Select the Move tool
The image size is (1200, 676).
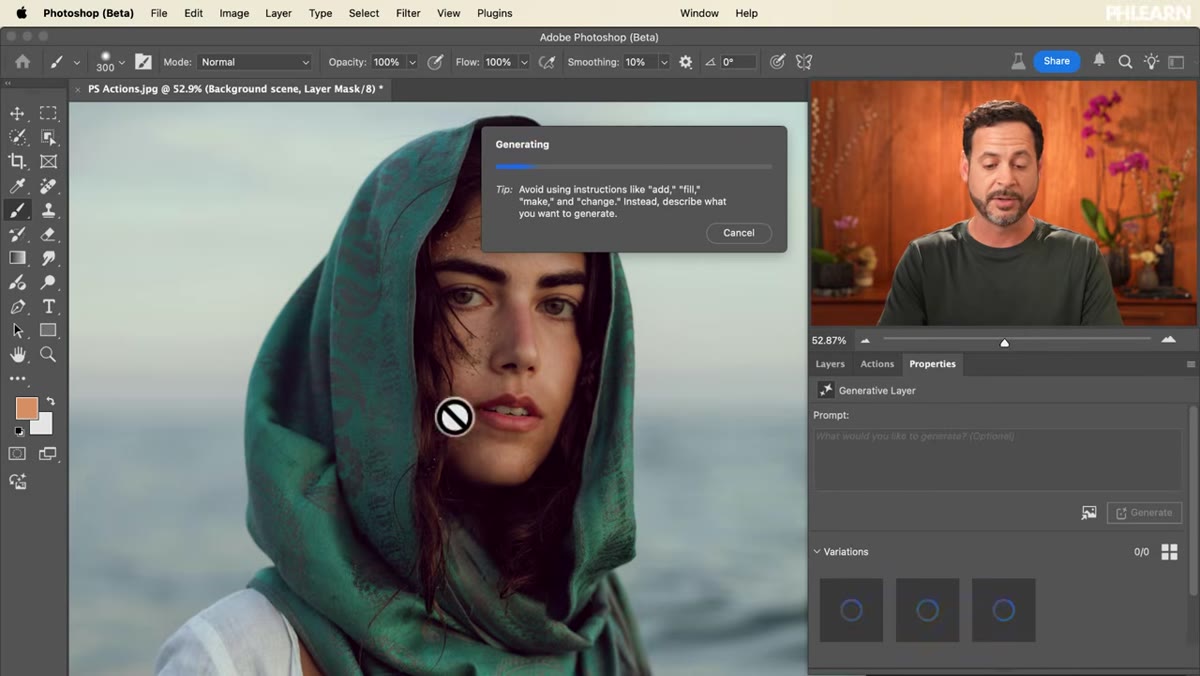(17, 113)
